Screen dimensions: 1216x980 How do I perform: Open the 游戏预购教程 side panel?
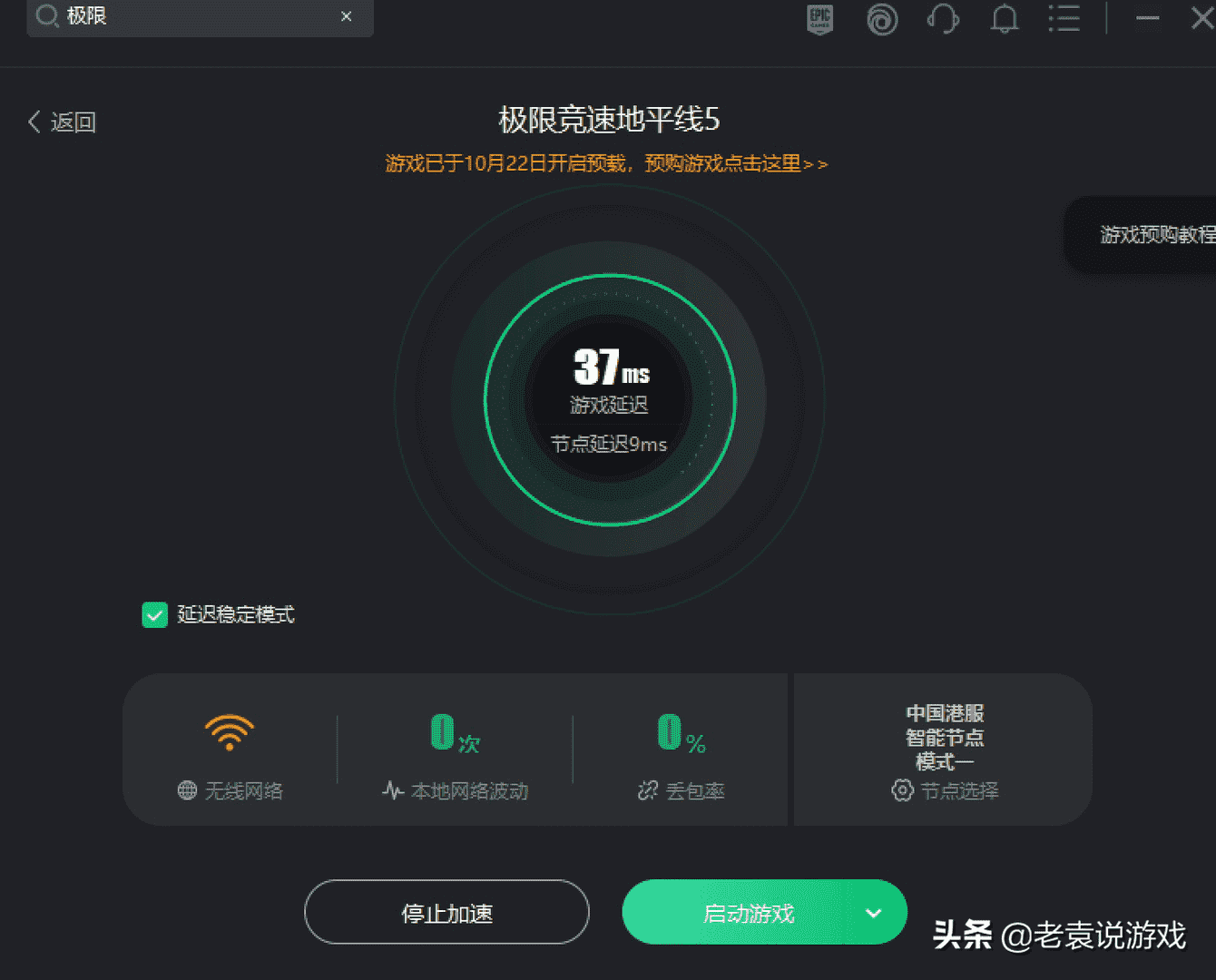click(x=1141, y=235)
